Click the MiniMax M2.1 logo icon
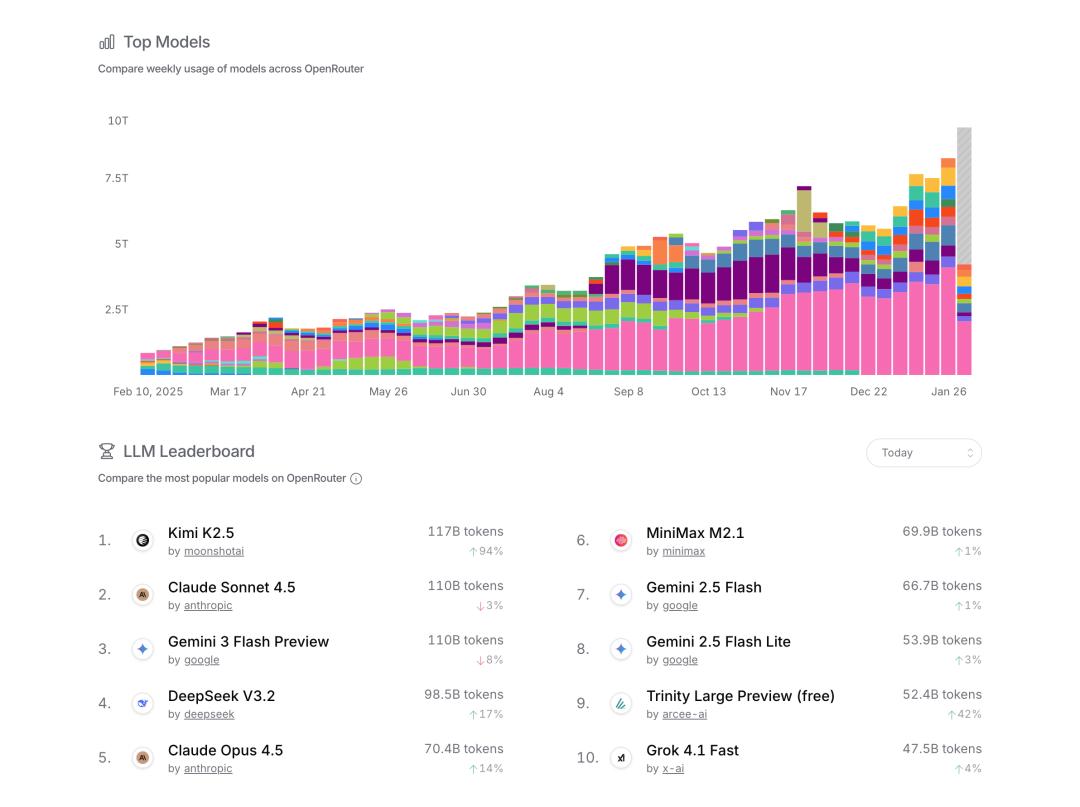The image size is (1080, 807). [621, 541]
